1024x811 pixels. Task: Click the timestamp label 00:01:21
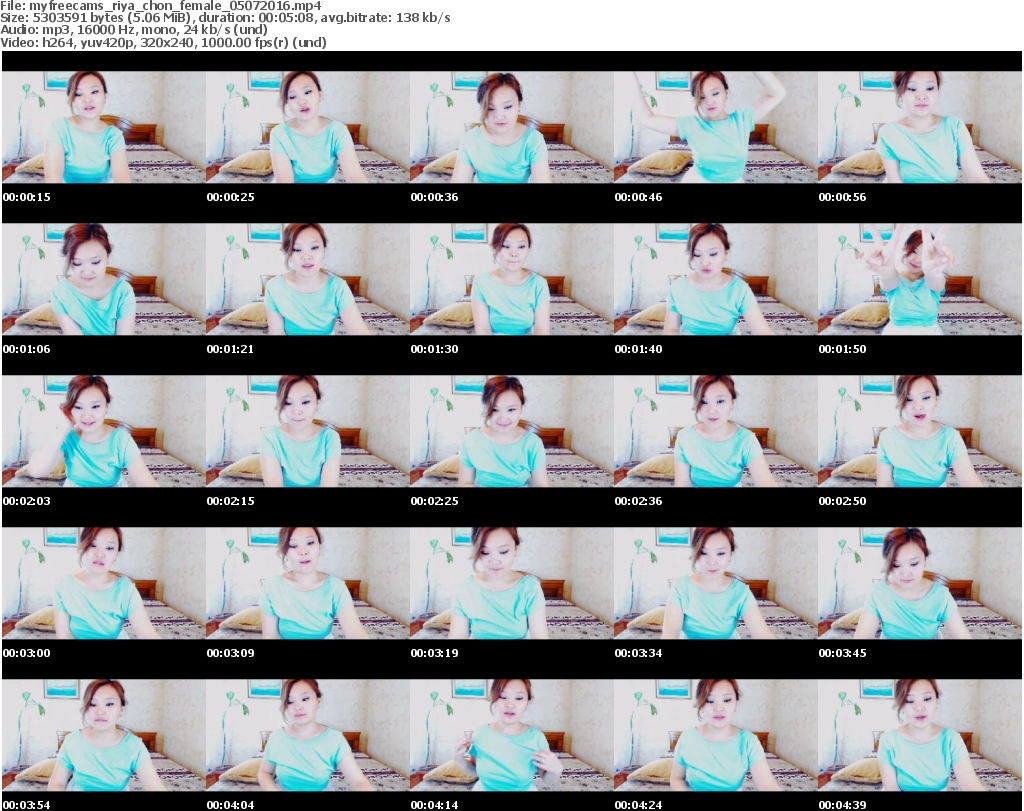click(231, 349)
